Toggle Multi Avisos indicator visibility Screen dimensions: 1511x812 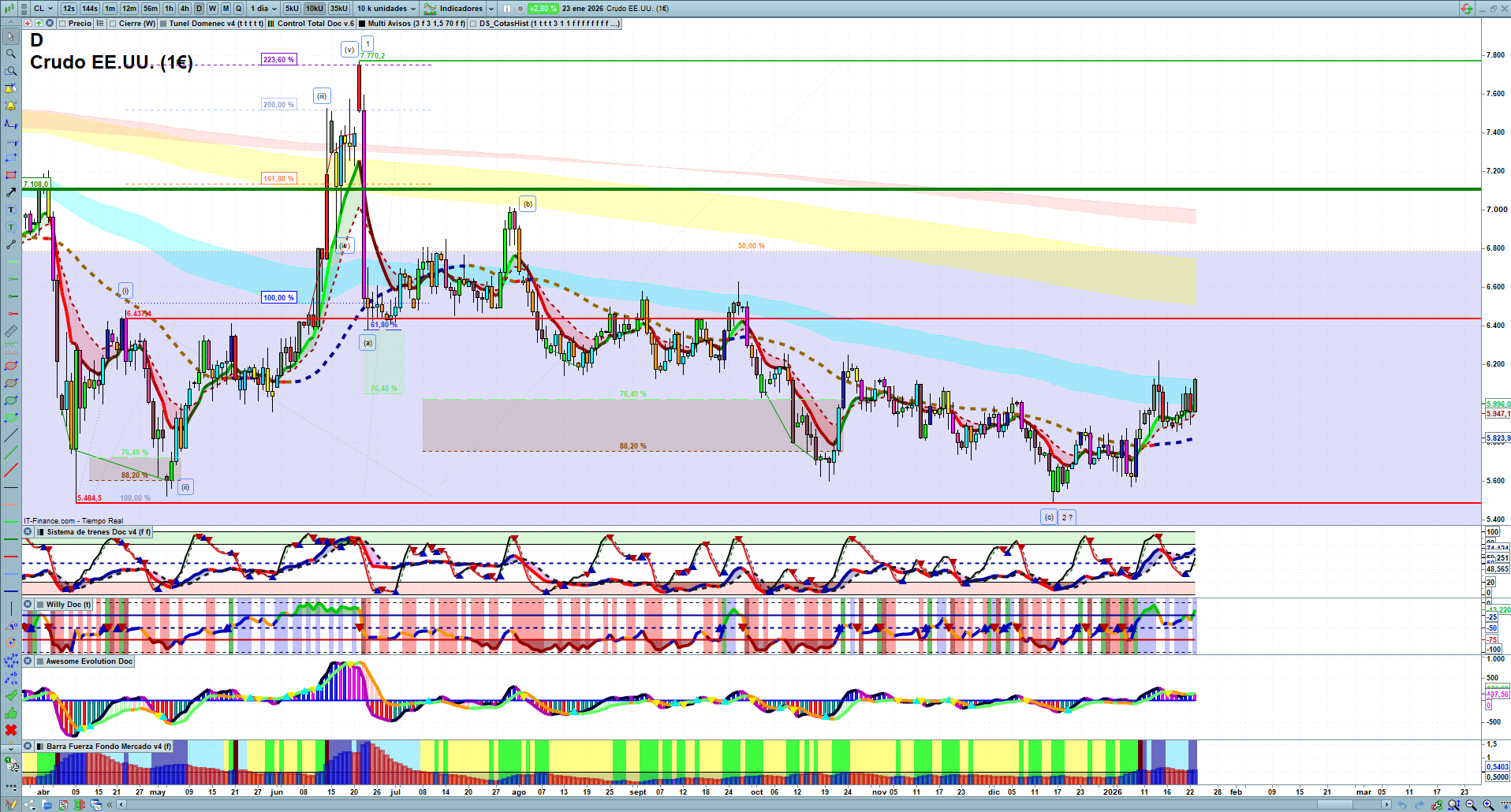pyautogui.click(x=362, y=24)
